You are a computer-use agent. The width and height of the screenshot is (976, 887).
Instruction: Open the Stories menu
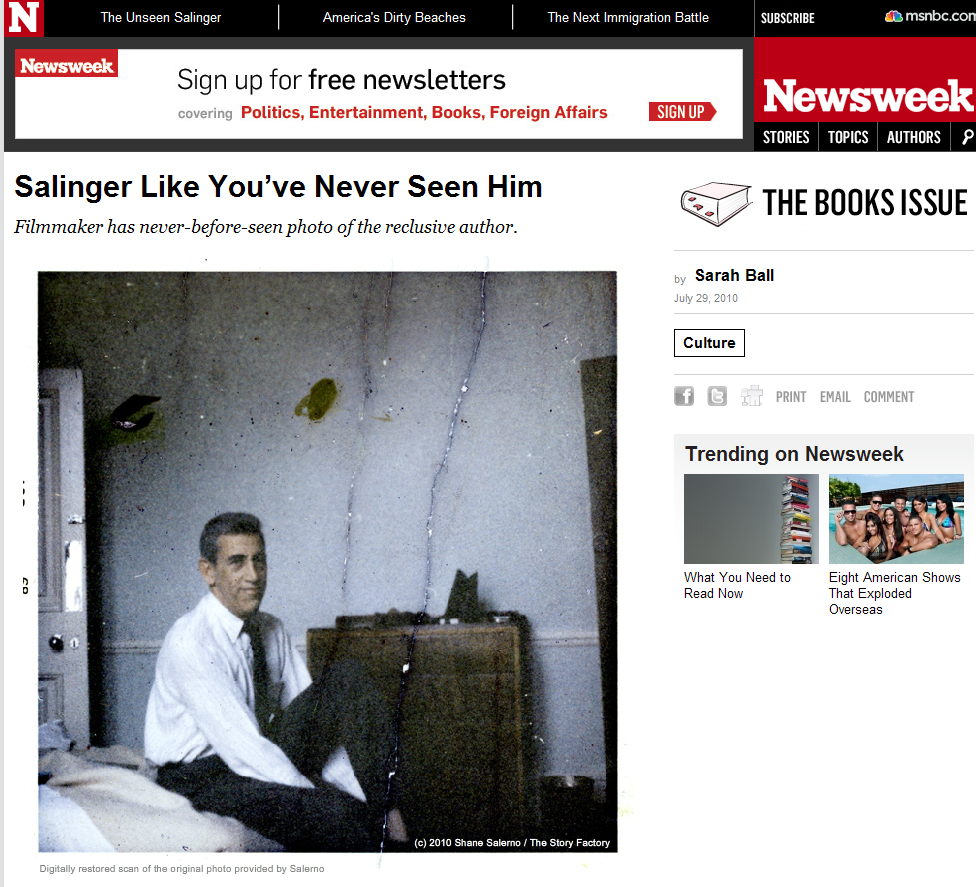786,137
